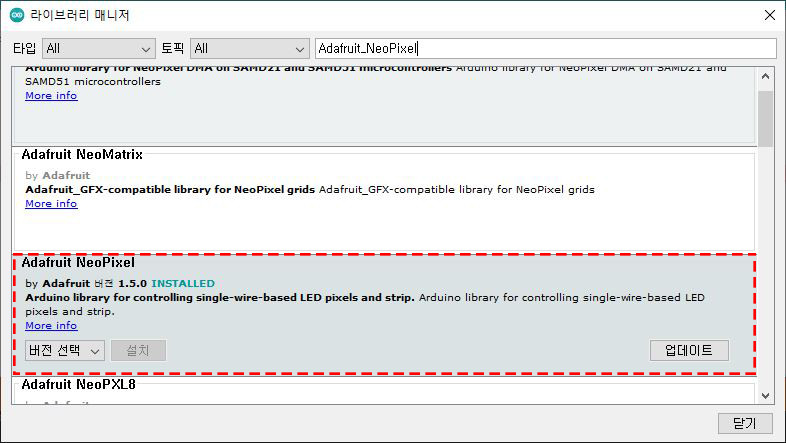Open More info for the NeoPixel DMA library
Image resolution: width=786 pixels, height=443 pixels.
[x=51, y=96]
